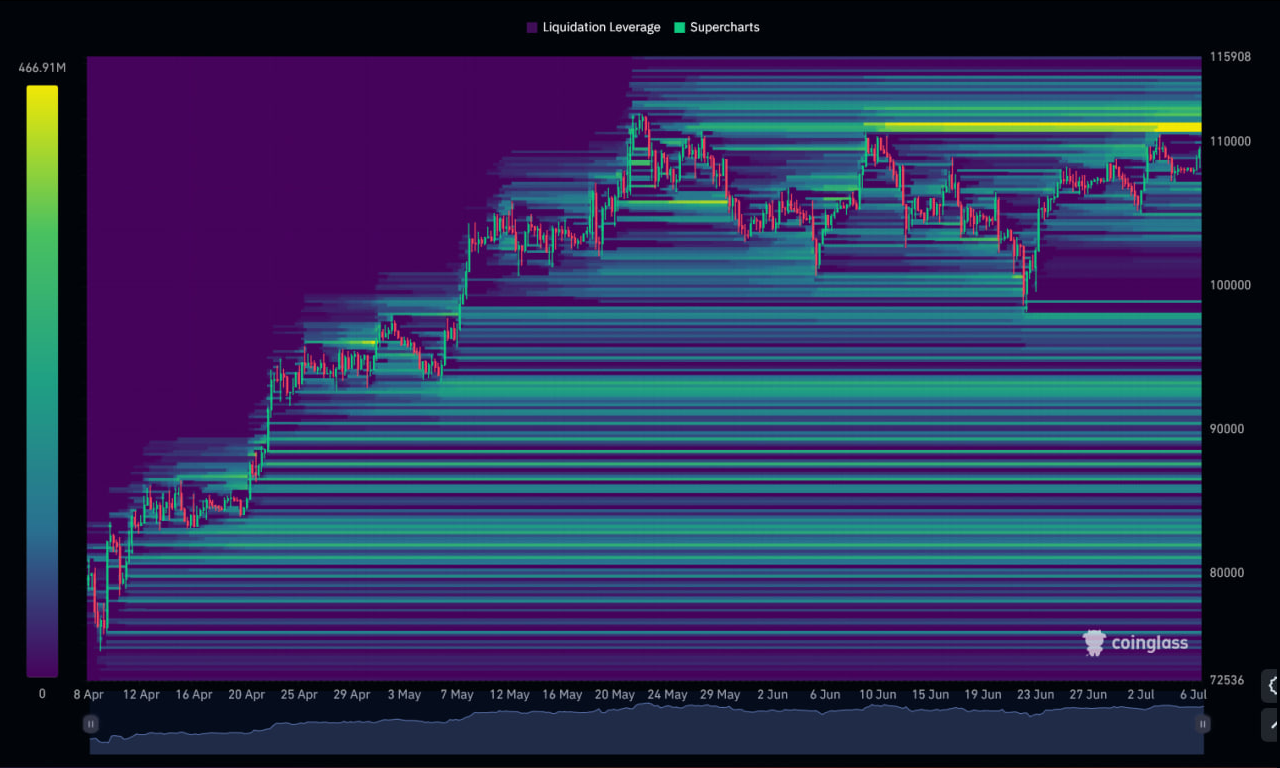Click the 15 Jun date label
Viewport: 1280px width, 768px height.
pyautogui.click(x=930, y=694)
